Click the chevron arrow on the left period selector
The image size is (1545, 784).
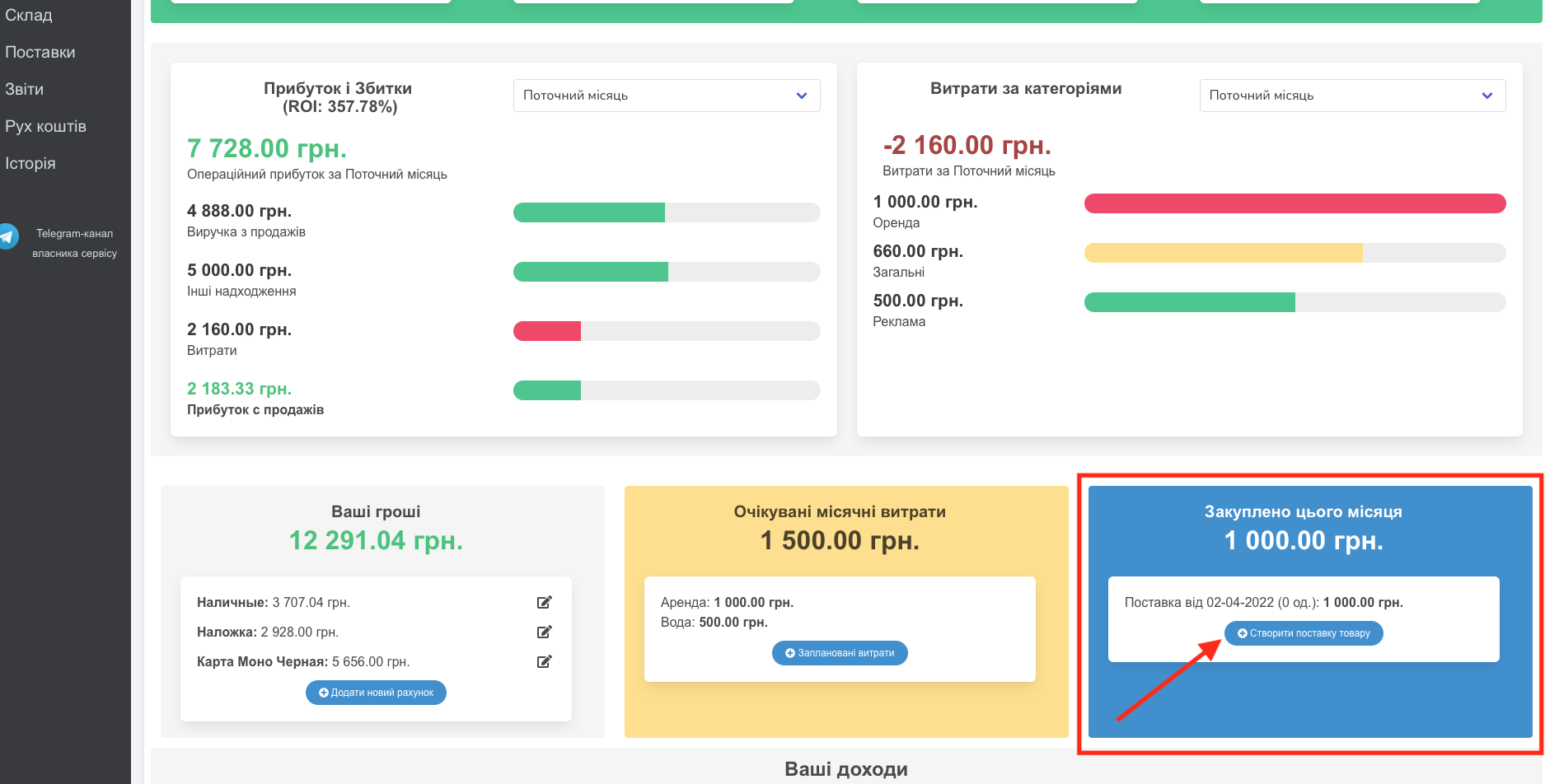pyautogui.click(x=800, y=96)
